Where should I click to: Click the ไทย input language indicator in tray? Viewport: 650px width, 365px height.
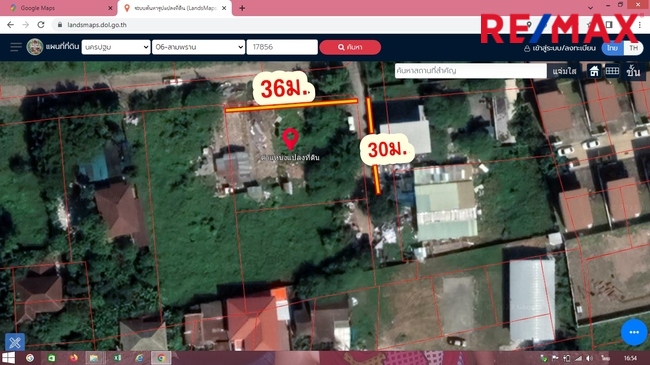click(x=606, y=358)
